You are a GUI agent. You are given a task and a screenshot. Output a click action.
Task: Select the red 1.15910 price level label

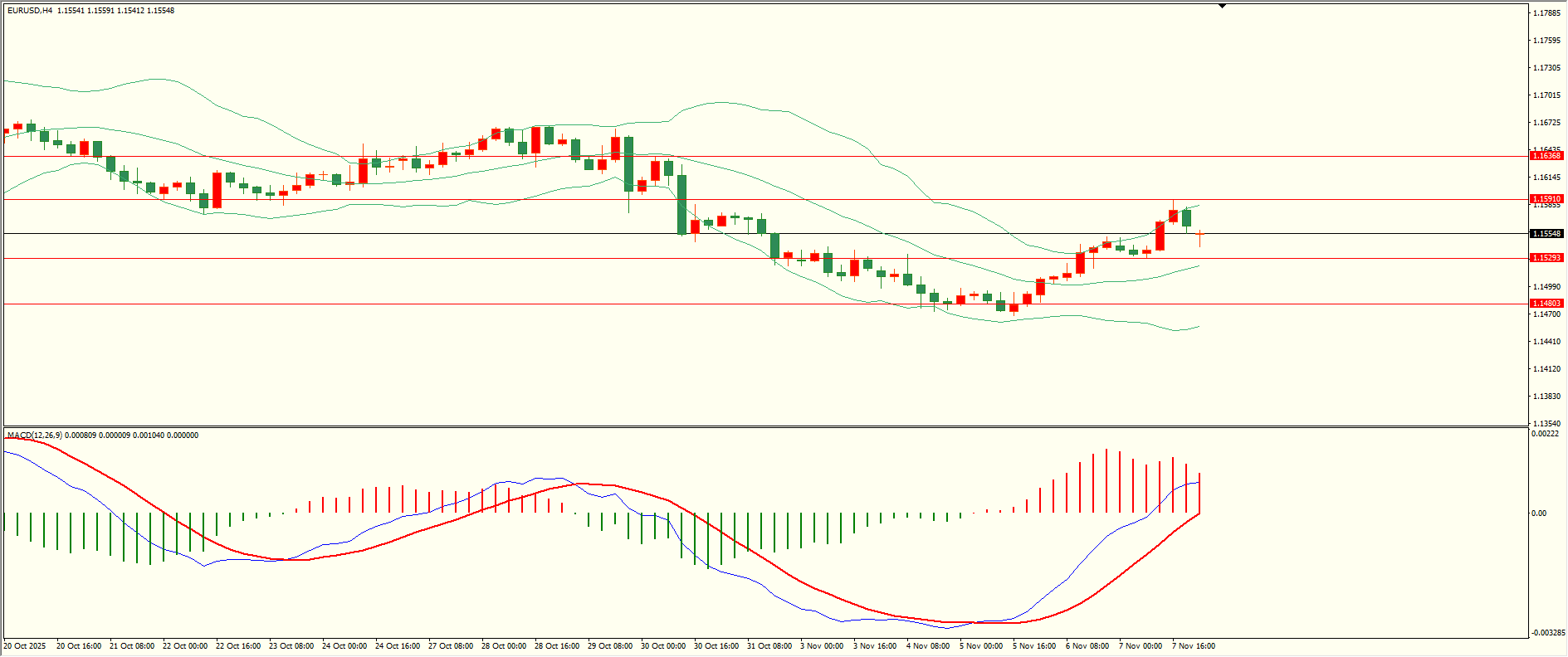click(x=1546, y=199)
